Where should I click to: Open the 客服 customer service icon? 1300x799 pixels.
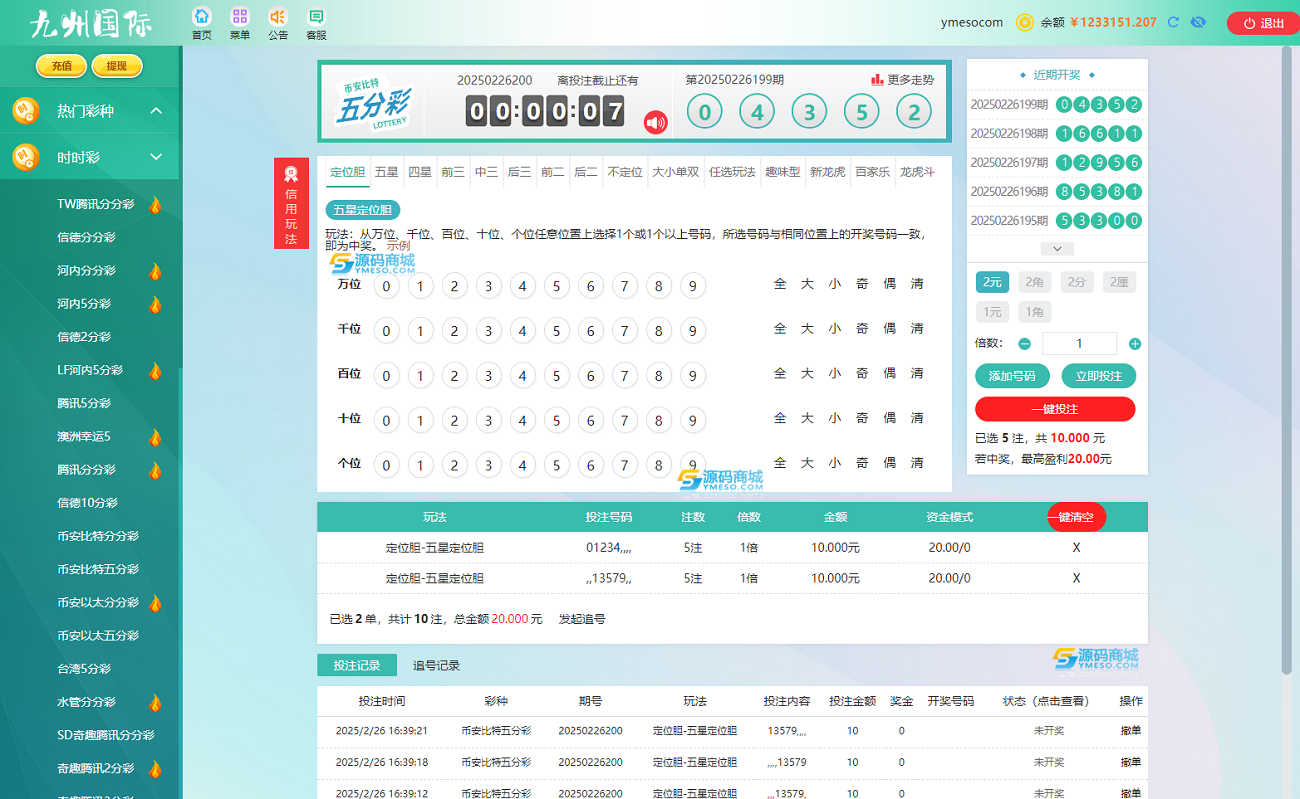(x=316, y=17)
